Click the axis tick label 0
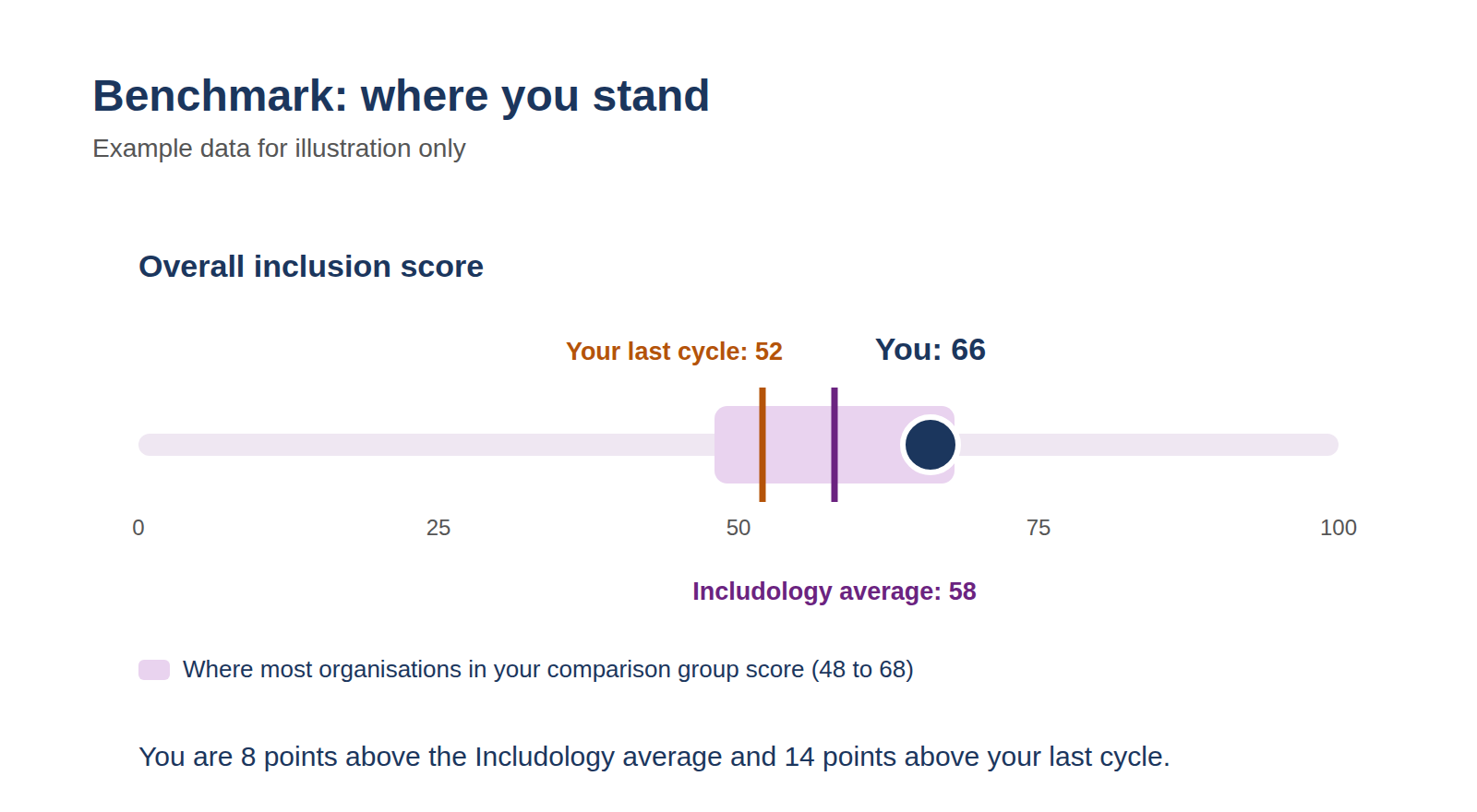The width and height of the screenshot is (1477, 812). point(138,528)
